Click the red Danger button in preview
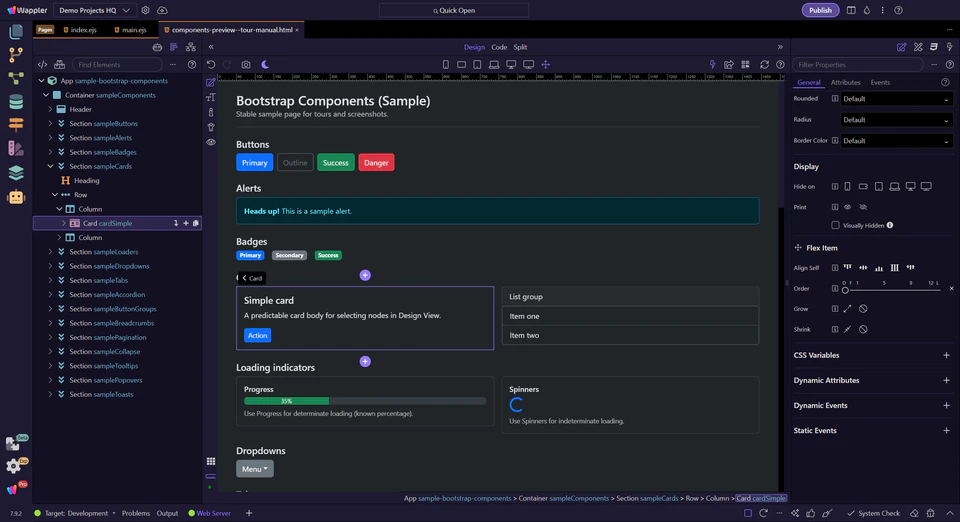This screenshot has height=522, width=960. click(376, 163)
